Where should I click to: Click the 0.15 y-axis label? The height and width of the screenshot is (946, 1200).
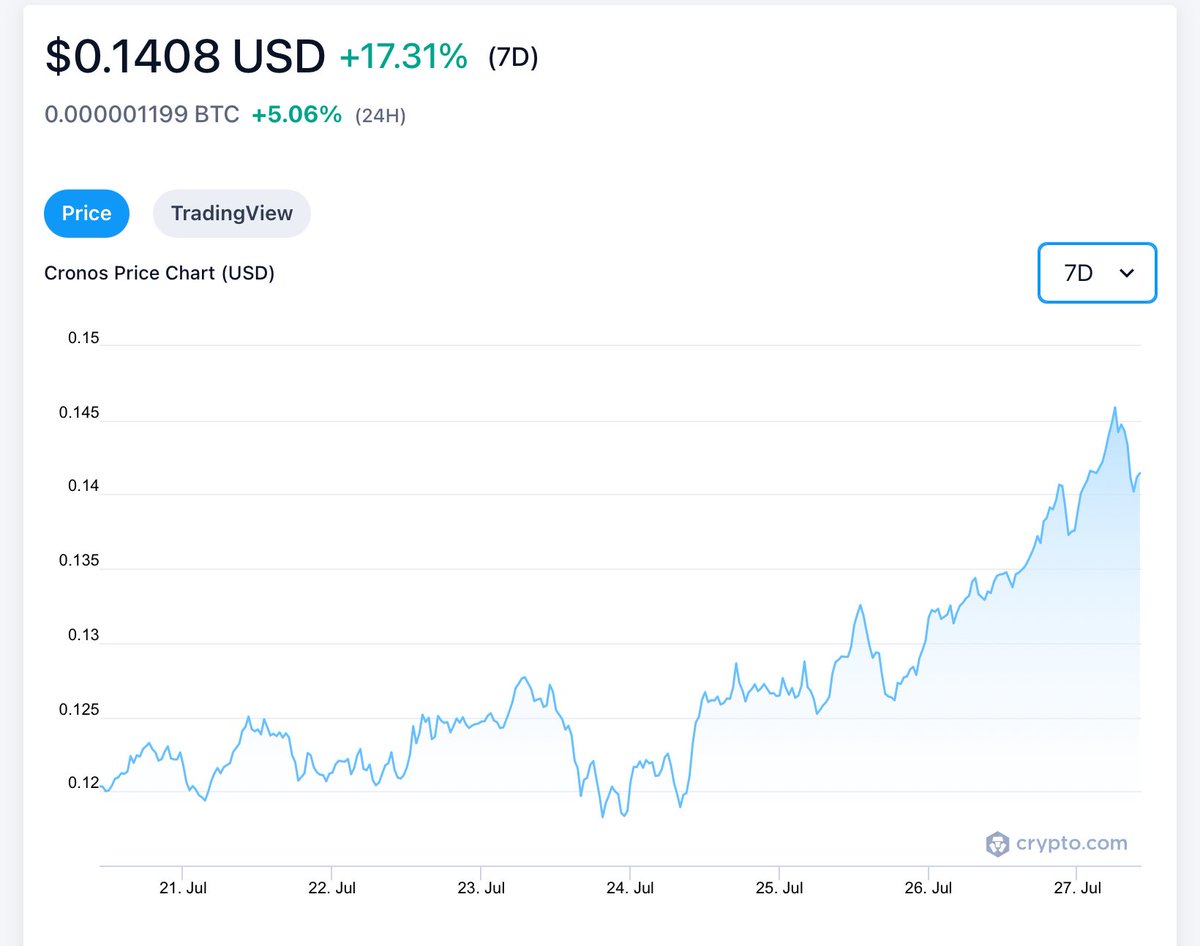click(83, 338)
